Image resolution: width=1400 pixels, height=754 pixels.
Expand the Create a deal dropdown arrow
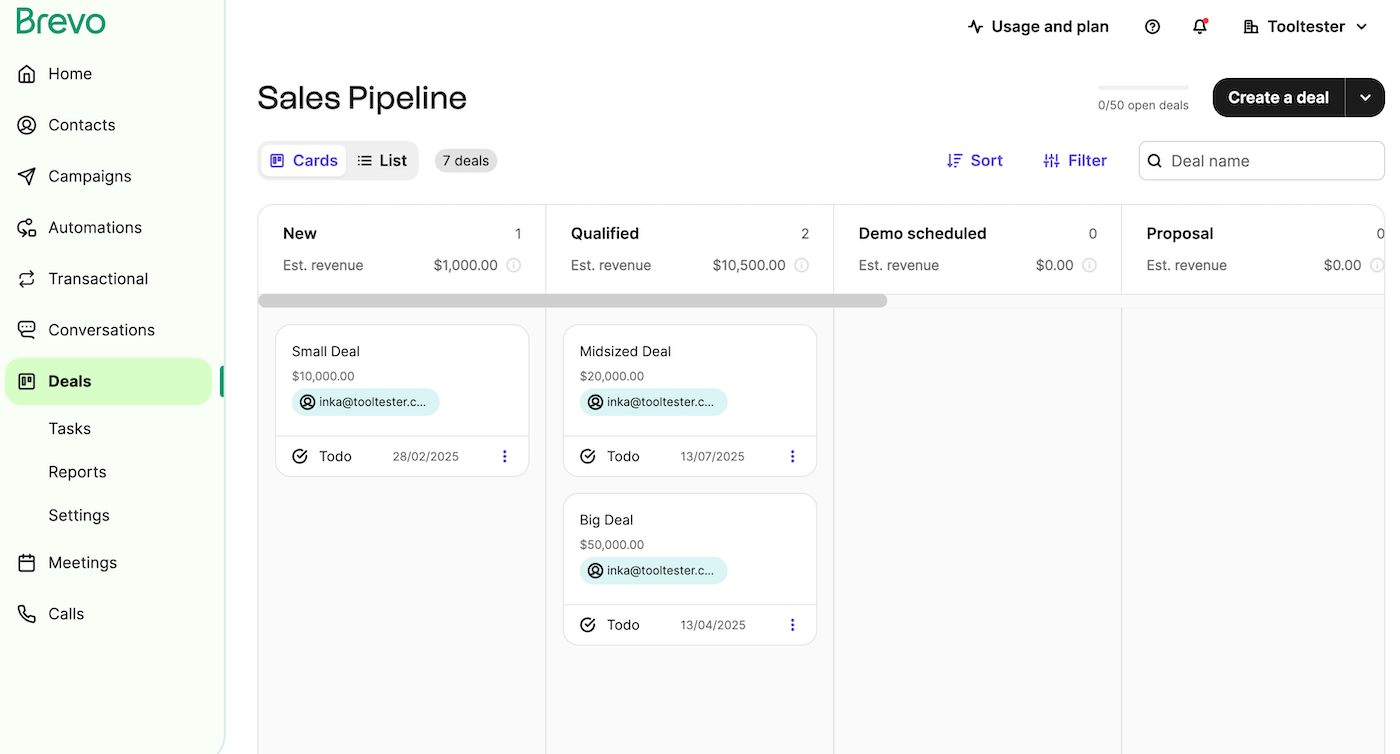click(x=1365, y=98)
